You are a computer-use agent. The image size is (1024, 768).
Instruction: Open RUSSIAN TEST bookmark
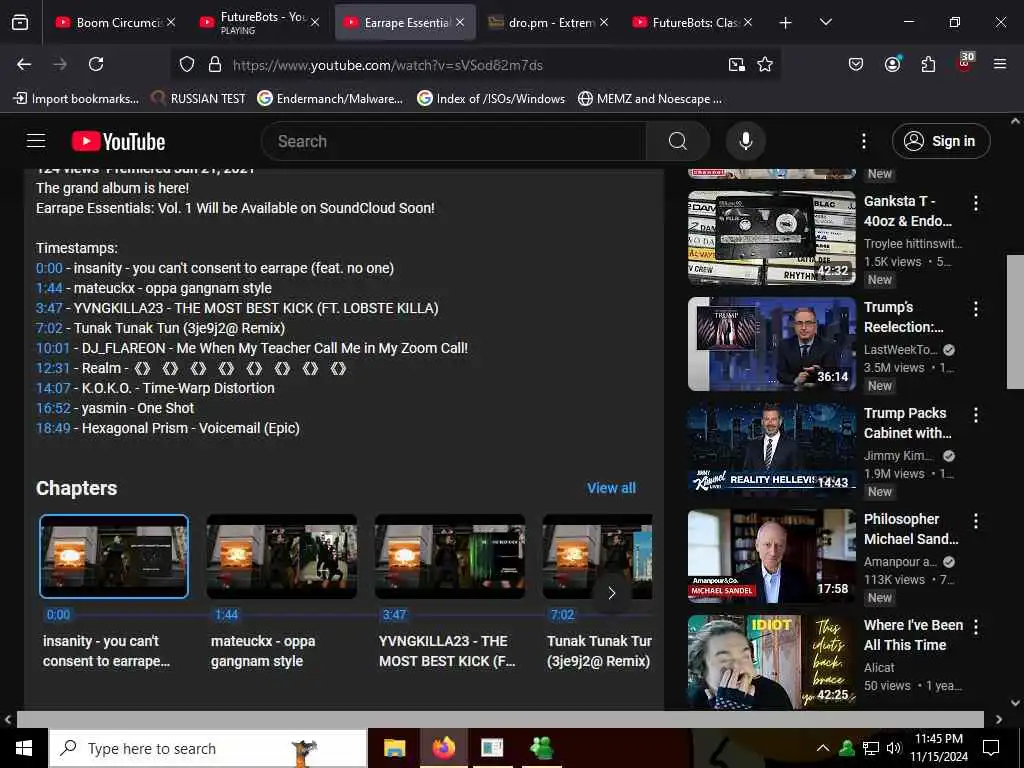click(198, 99)
